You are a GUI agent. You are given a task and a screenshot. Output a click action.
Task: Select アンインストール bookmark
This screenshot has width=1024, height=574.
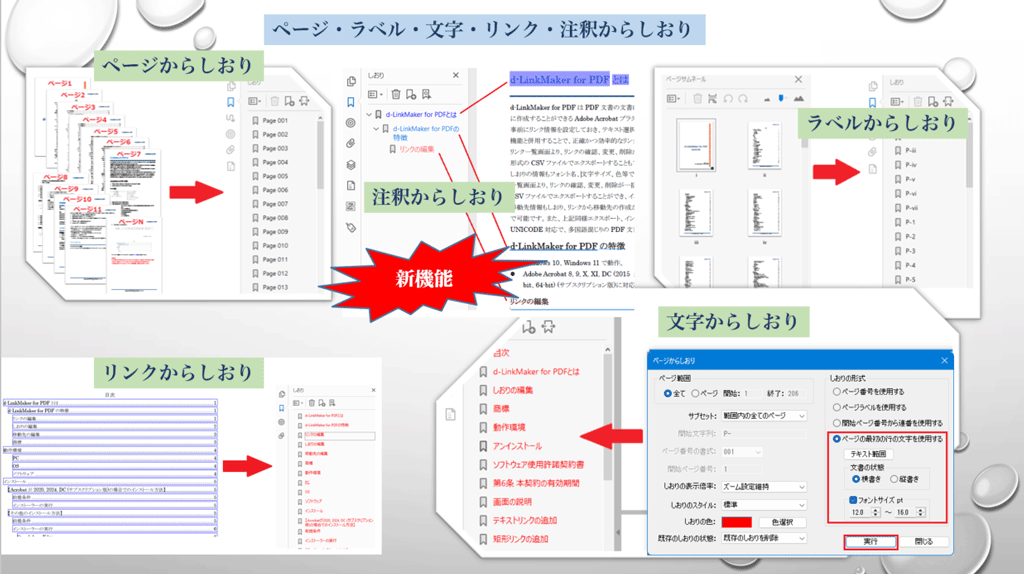click(517, 446)
